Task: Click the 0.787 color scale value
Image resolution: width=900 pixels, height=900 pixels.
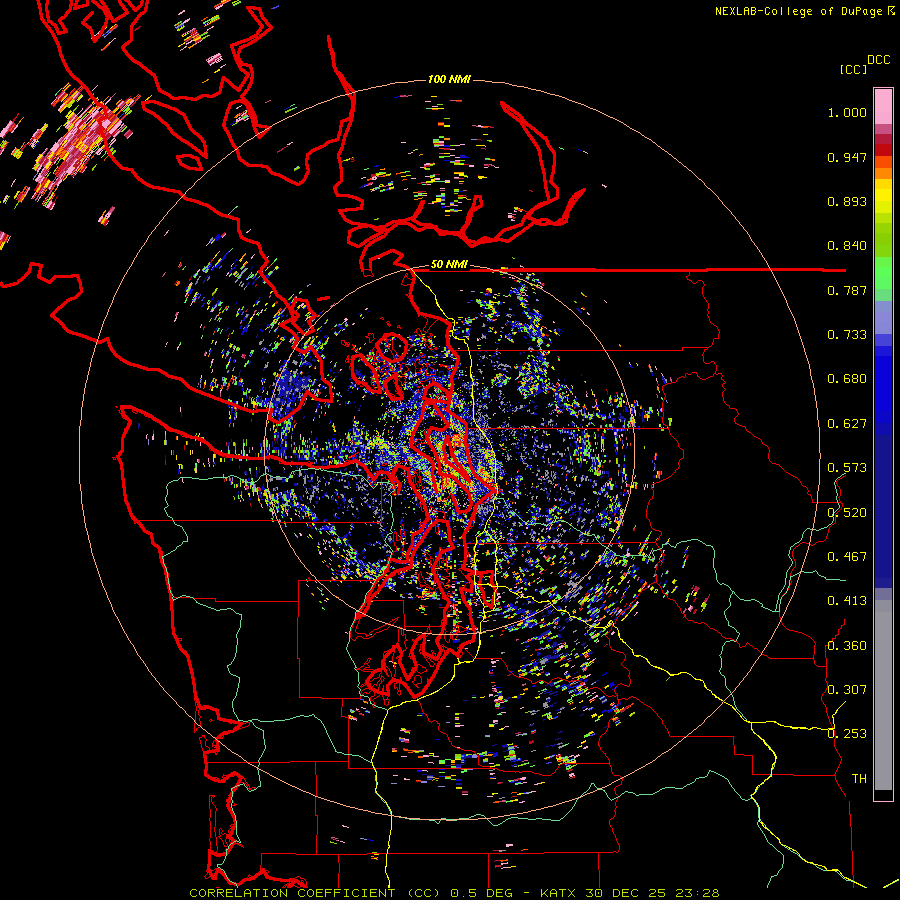Action: pyautogui.click(x=847, y=290)
